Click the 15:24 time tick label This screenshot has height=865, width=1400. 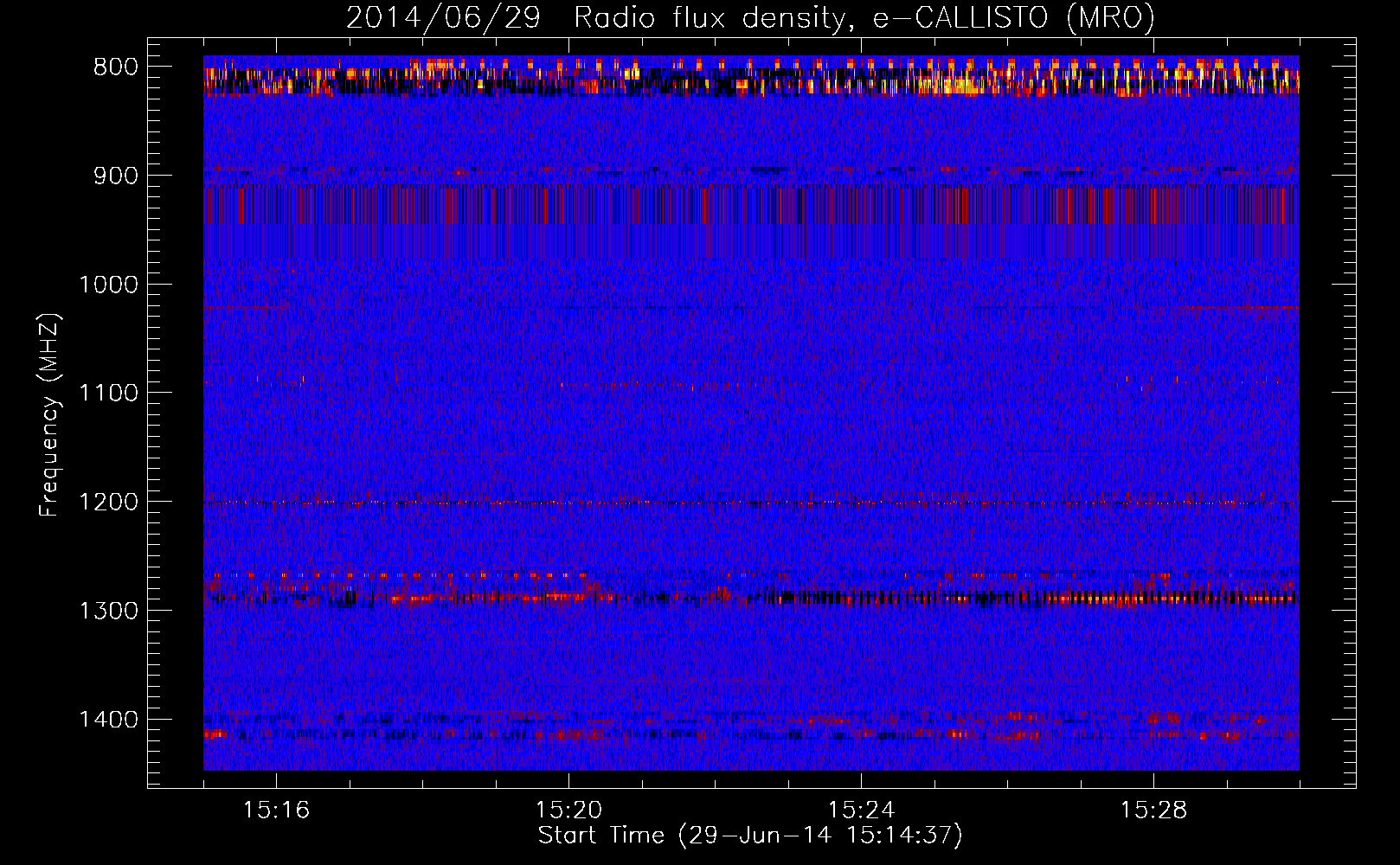click(861, 811)
